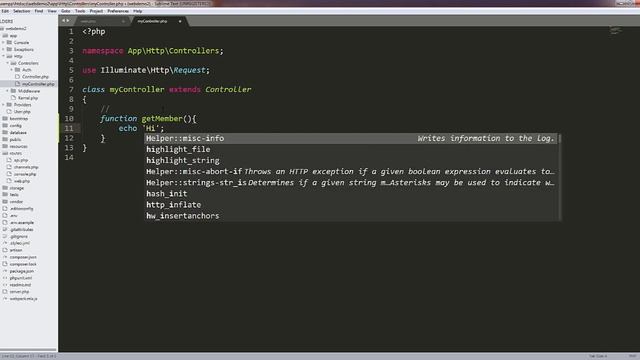
Task: Choose Helper::strings-str_is autocomplete suggestion
Action: pos(351,182)
